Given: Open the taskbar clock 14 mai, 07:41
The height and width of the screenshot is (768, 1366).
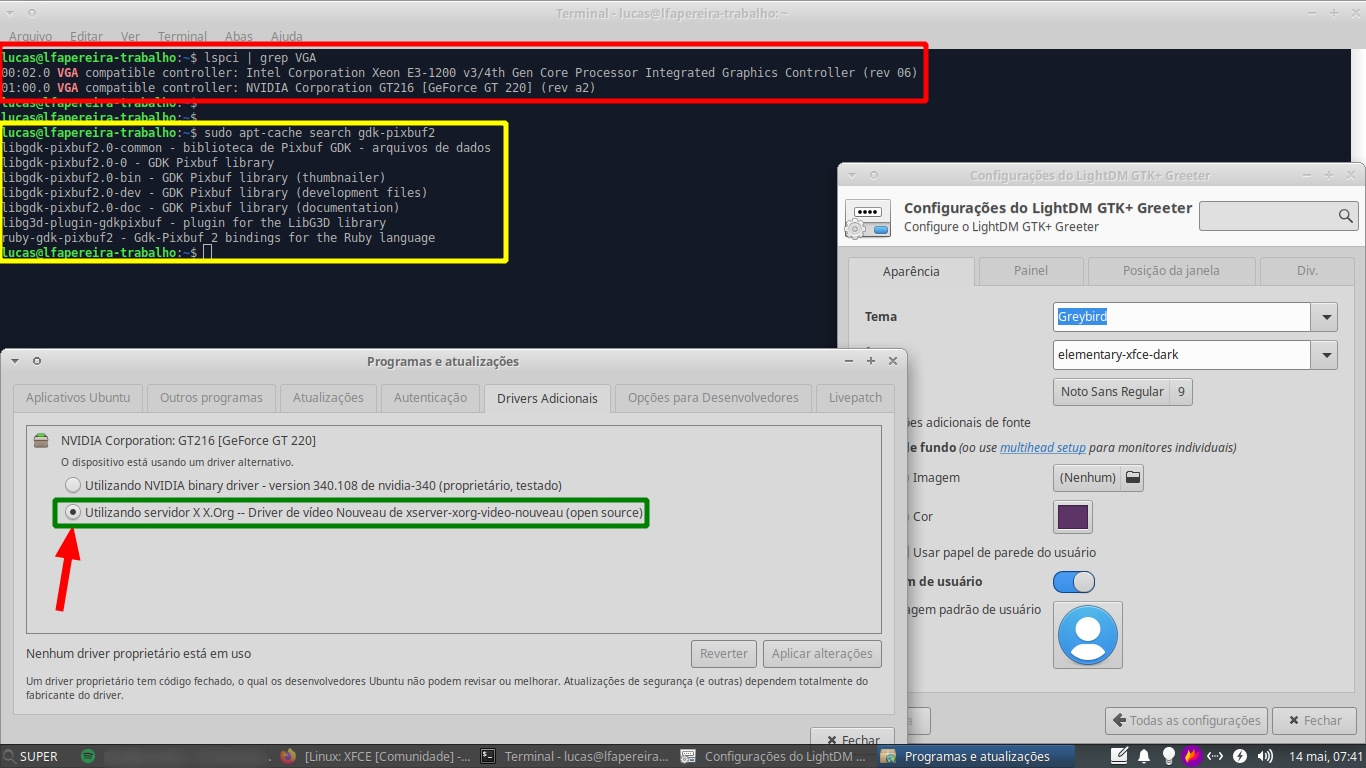Looking at the screenshot, I should (1326, 757).
